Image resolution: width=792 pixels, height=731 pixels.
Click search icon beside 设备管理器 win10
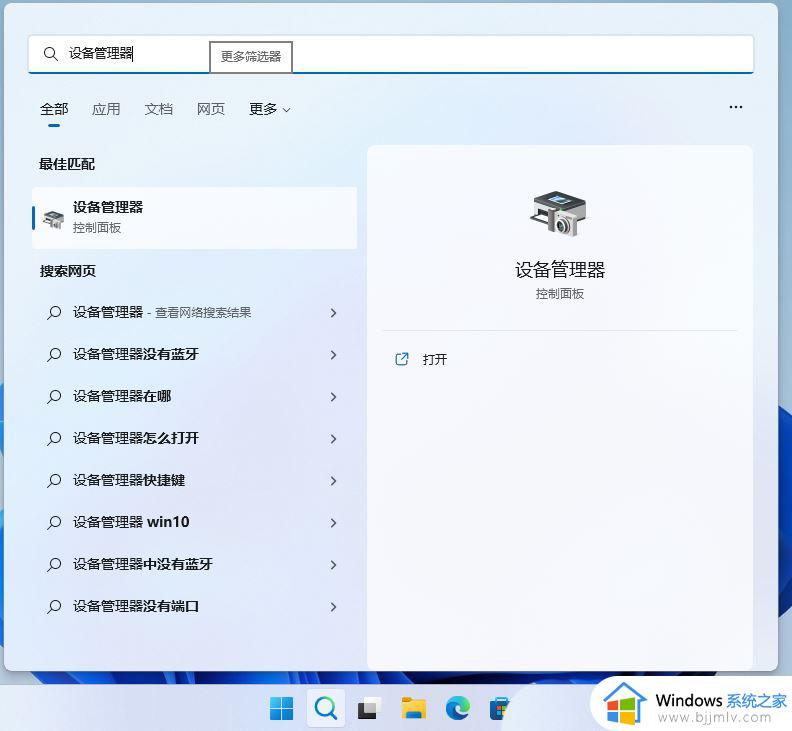pos(54,523)
